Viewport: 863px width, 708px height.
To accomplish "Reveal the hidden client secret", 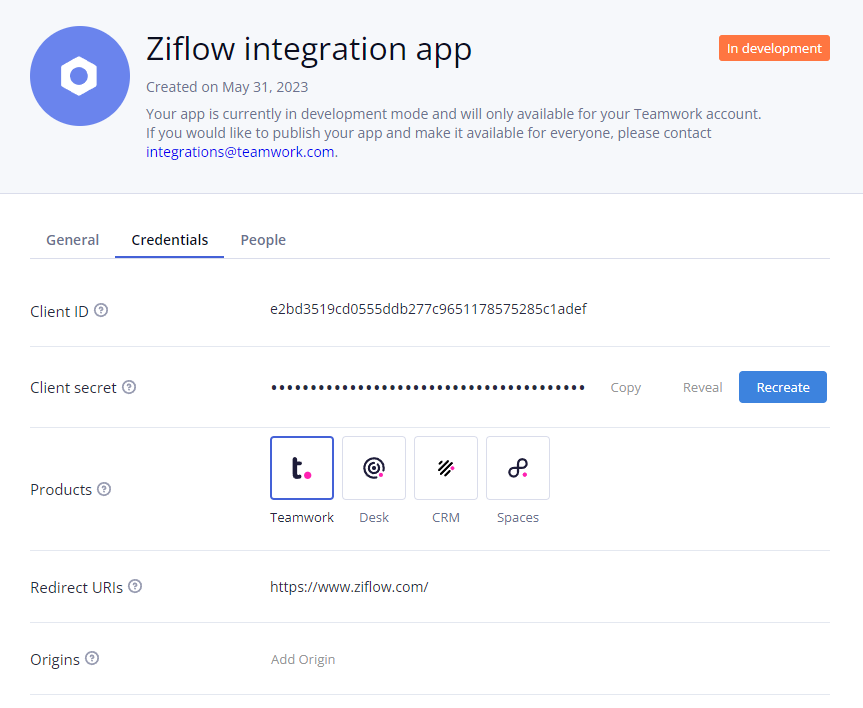I will pos(702,388).
